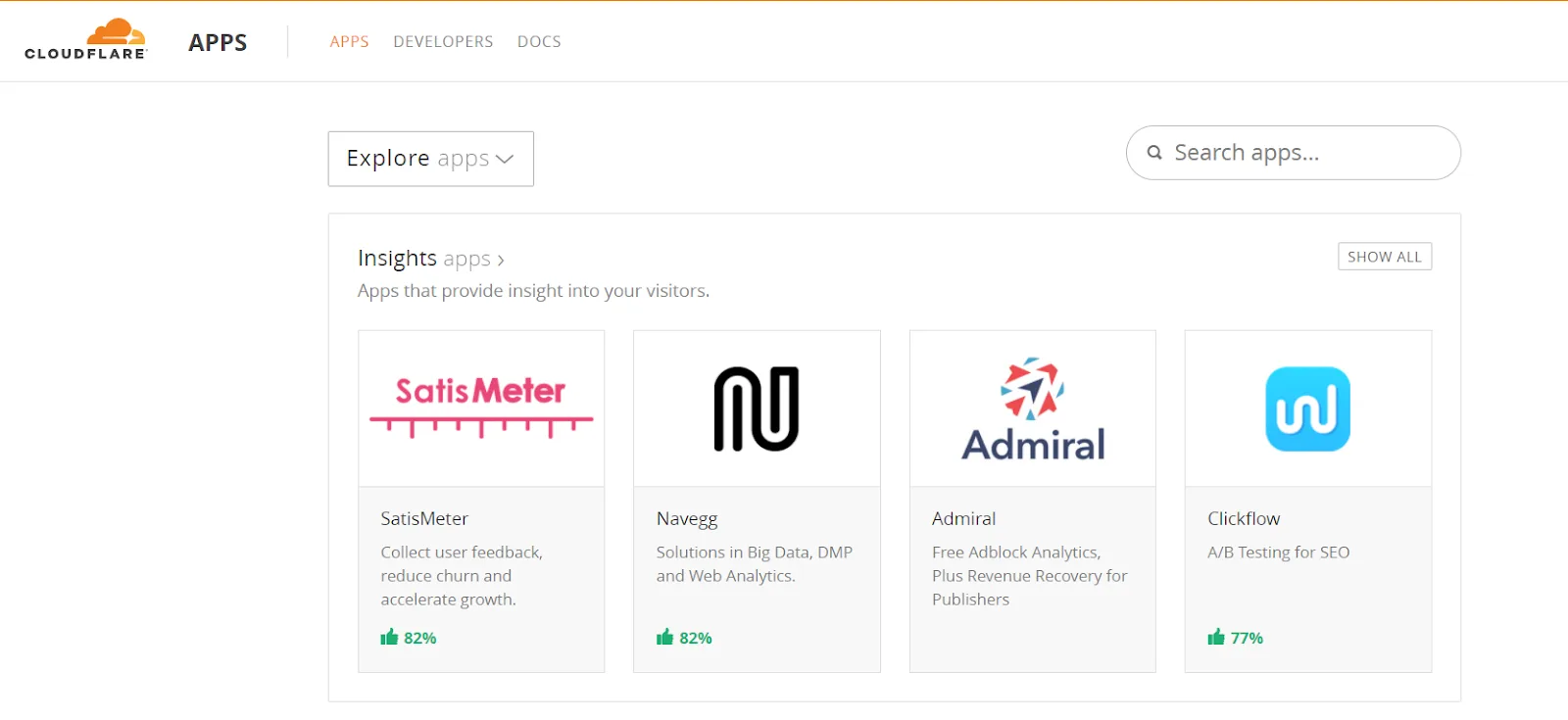Click Clickflow's 77% rating
The width and height of the screenshot is (1568, 720).
pyautogui.click(x=1247, y=638)
